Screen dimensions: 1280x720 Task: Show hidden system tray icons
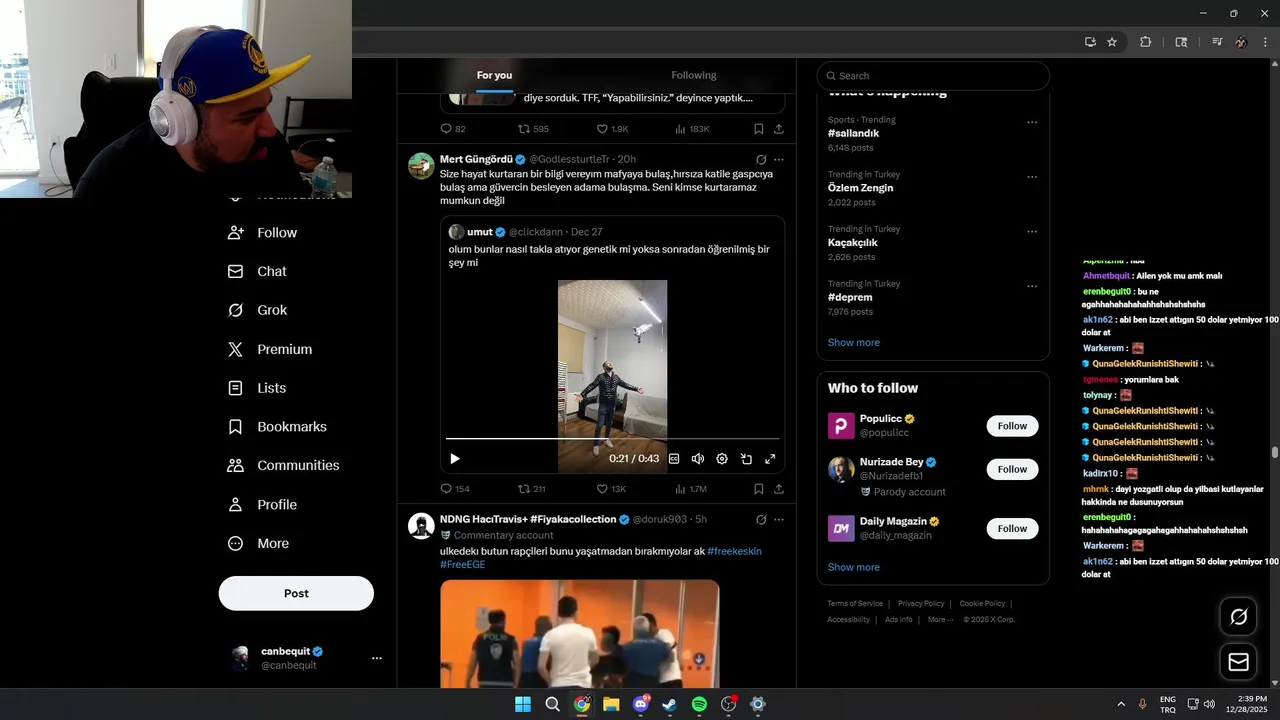(x=1121, y=704)
